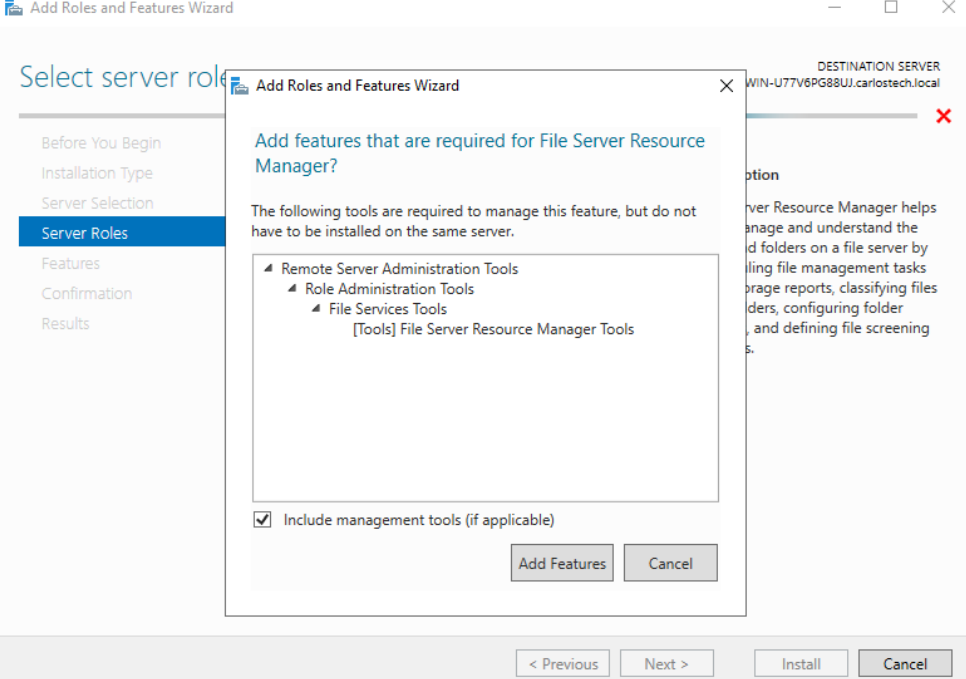
Task: Collapse the Role Administration Tools node
Action: click(x=292, y=289)
